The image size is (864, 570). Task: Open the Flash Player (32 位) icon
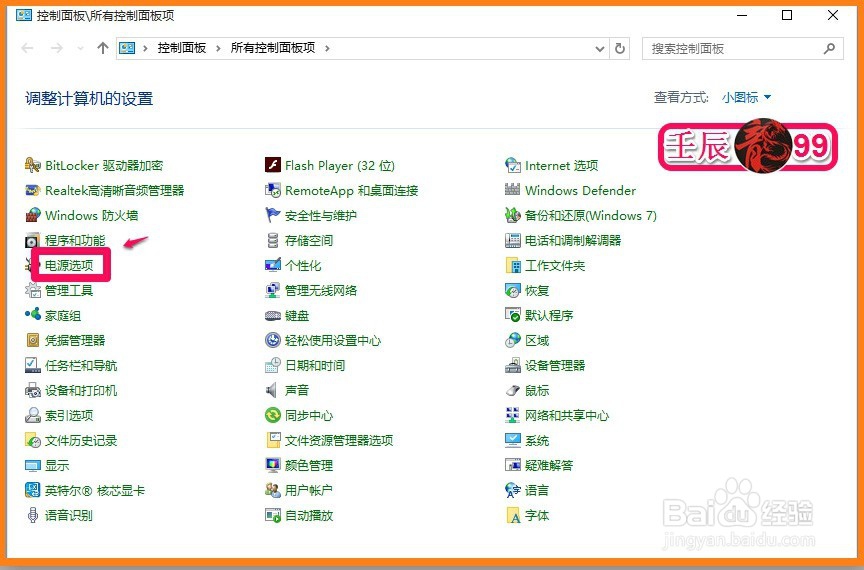click(273, 165)
